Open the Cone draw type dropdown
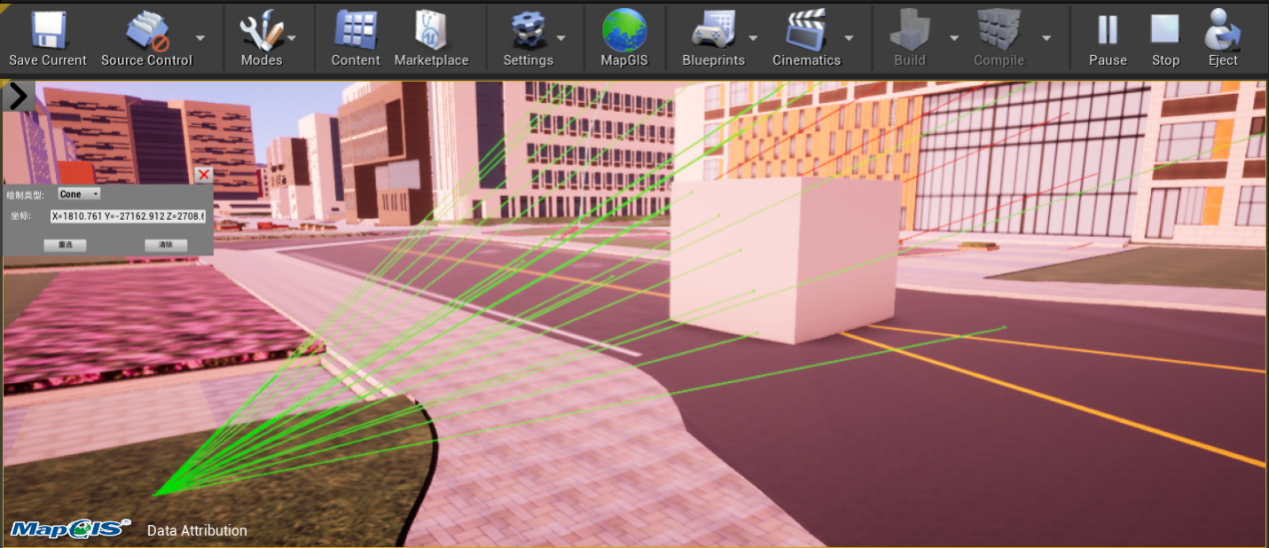Viewport: 1269px width, 548px height. coord(79,194)
